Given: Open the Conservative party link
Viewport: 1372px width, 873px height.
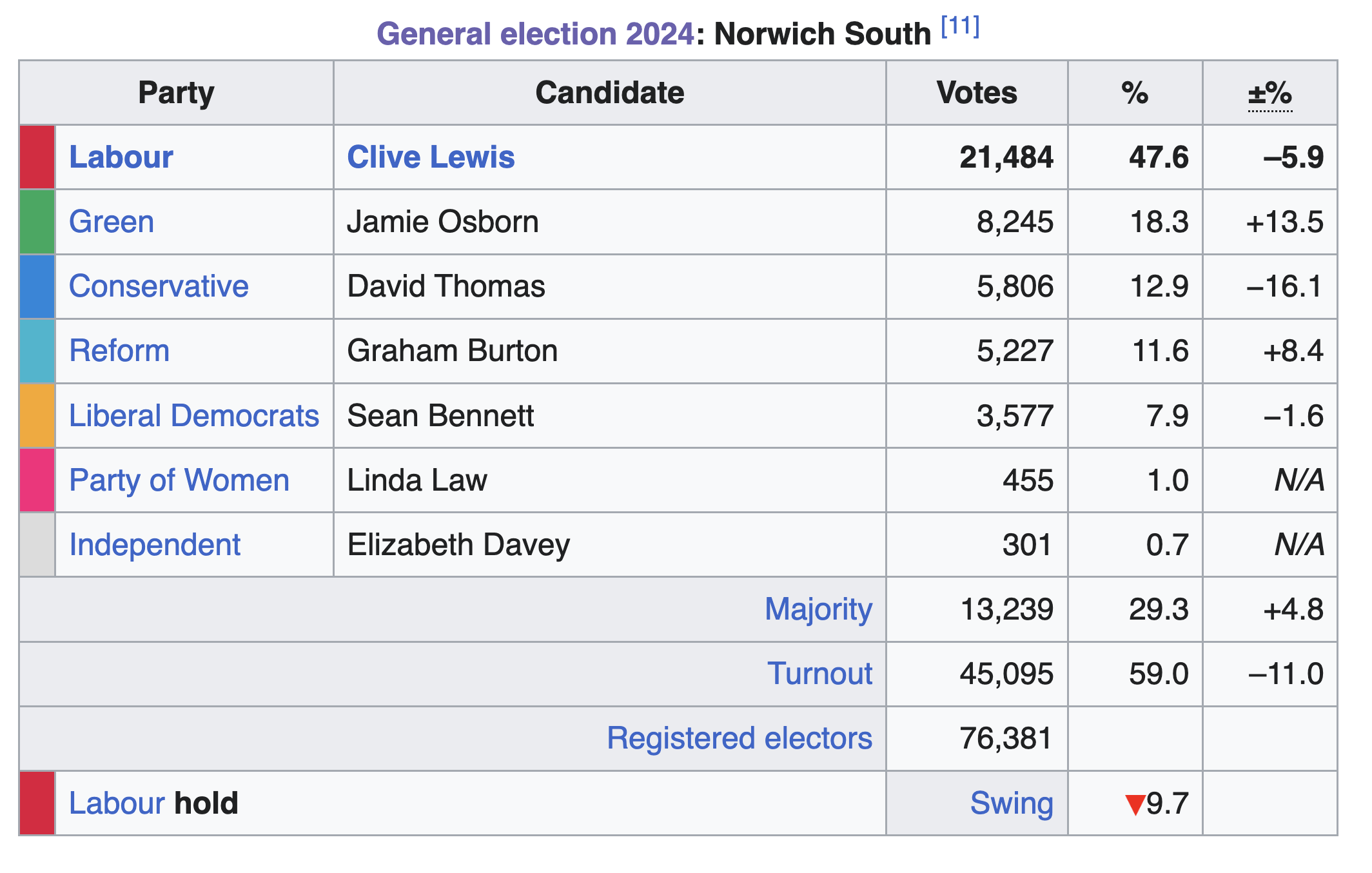Looking at the screenshot, I should (x=159, y=286).
